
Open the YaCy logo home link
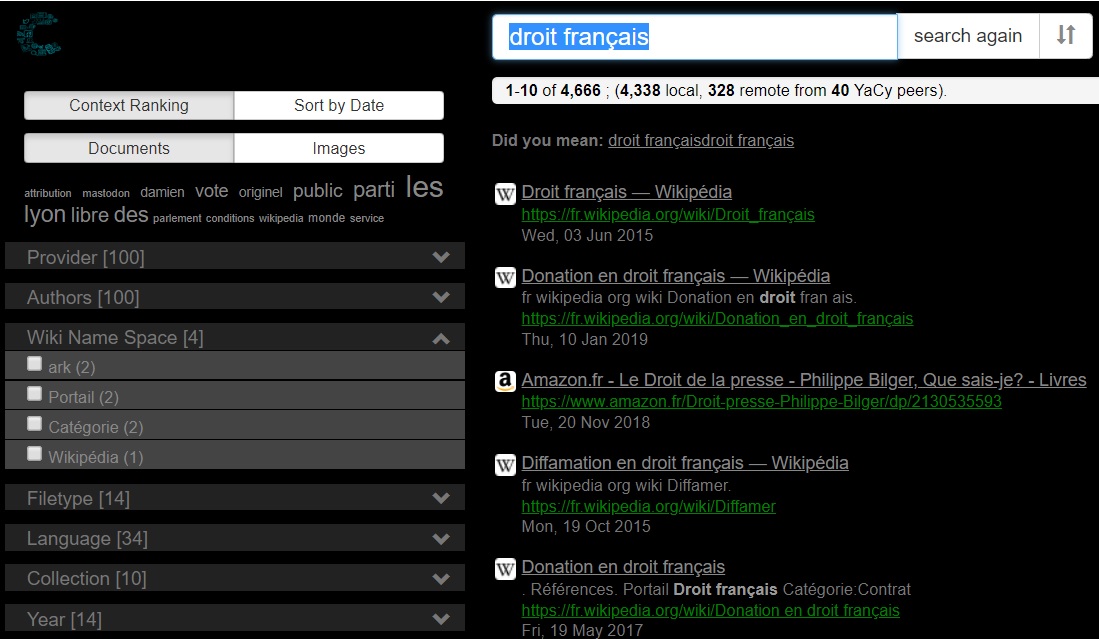point(39,34)
